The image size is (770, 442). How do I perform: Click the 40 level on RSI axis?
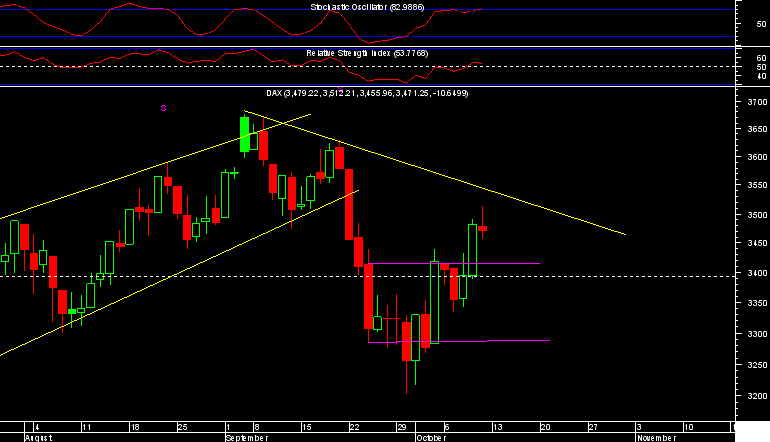(762, 76)
